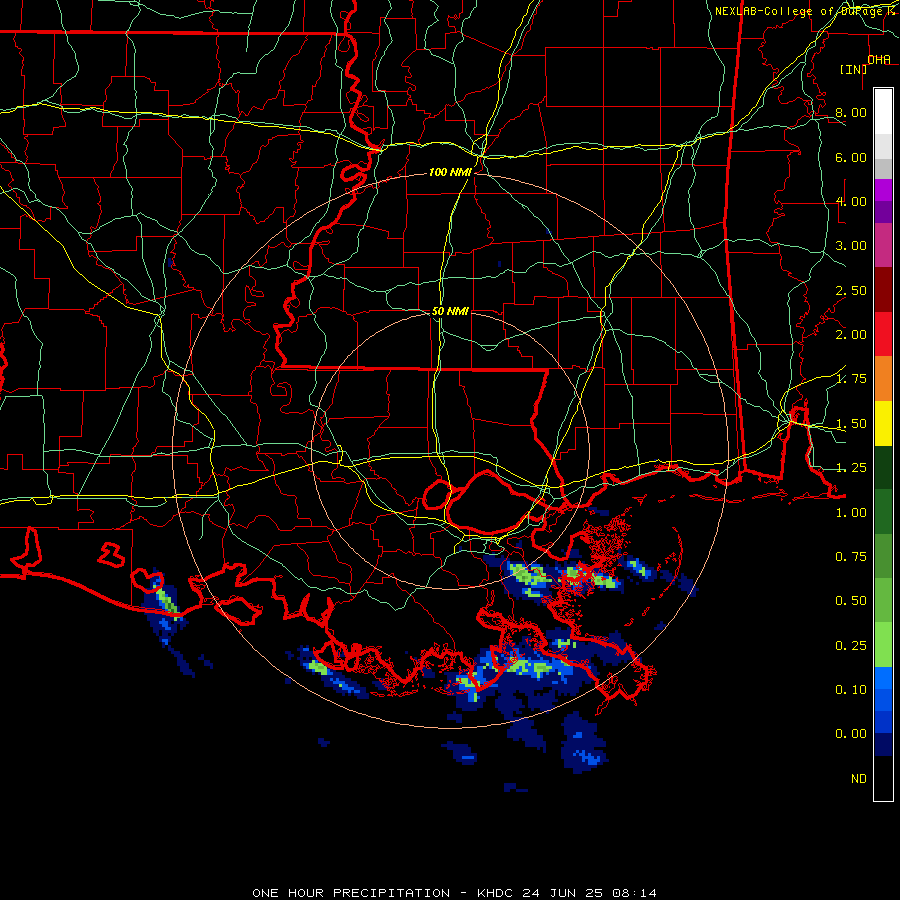This screenshot has height=900, width=900.
Task: Click the 24 JUN 25 date in caption
Action: point(562,893)
